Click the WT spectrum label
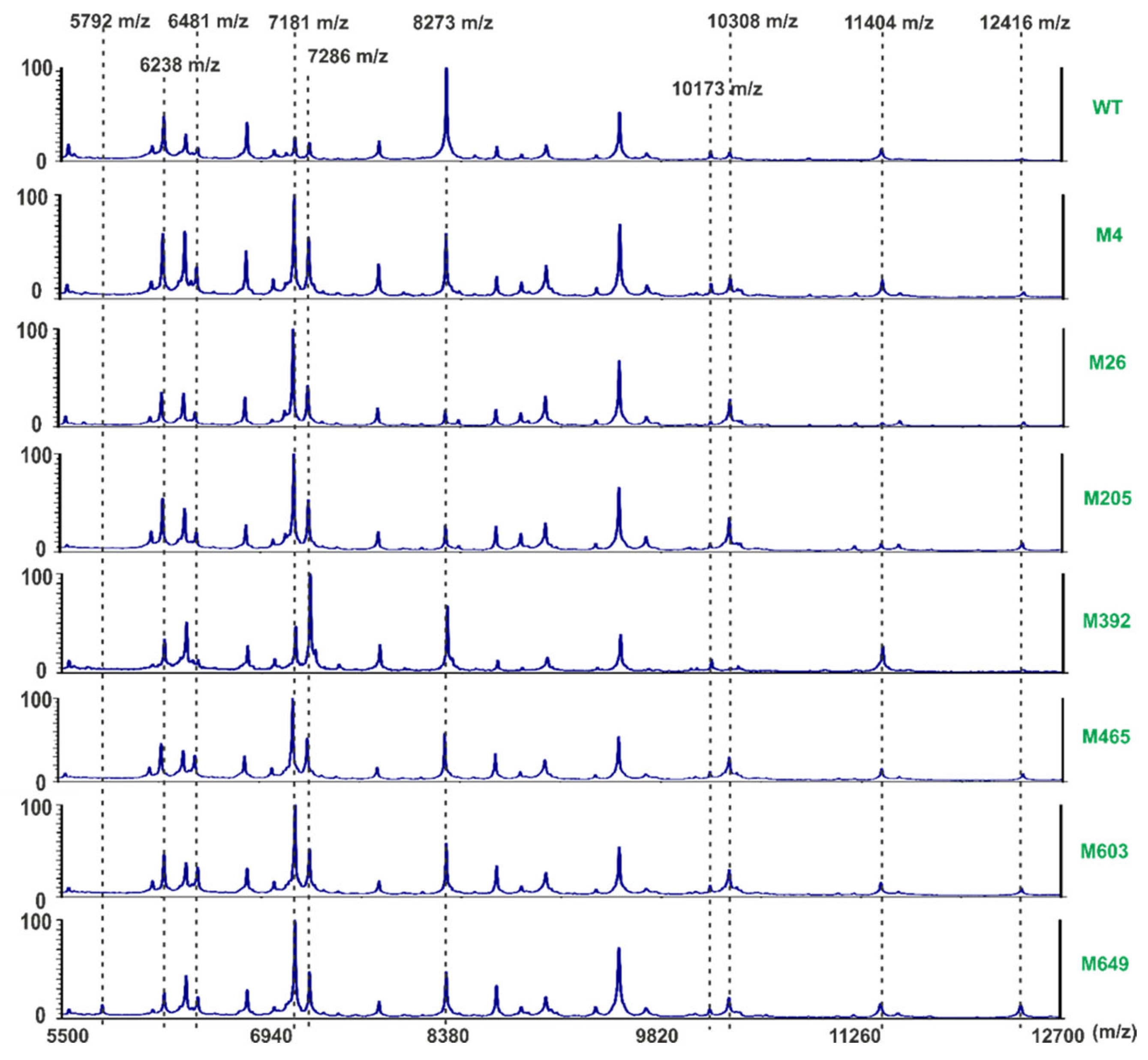The width and height of the screenshot is (1148, 1060). click(1107, 107)
